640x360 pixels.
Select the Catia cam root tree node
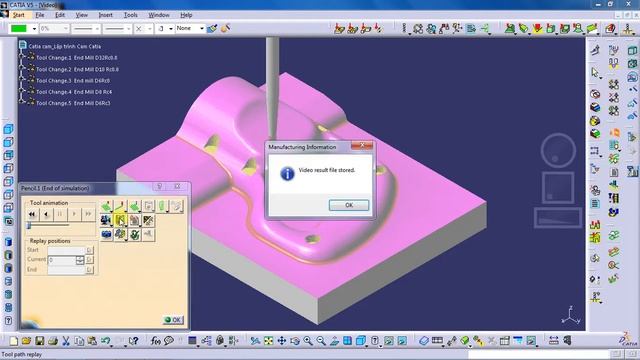pyautogui.click(x=64, y=46)
